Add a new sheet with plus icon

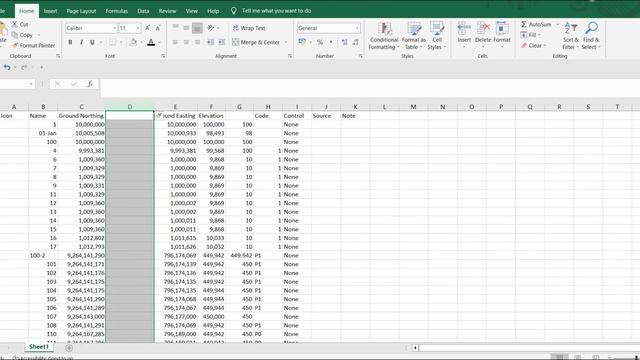[69, 347]
